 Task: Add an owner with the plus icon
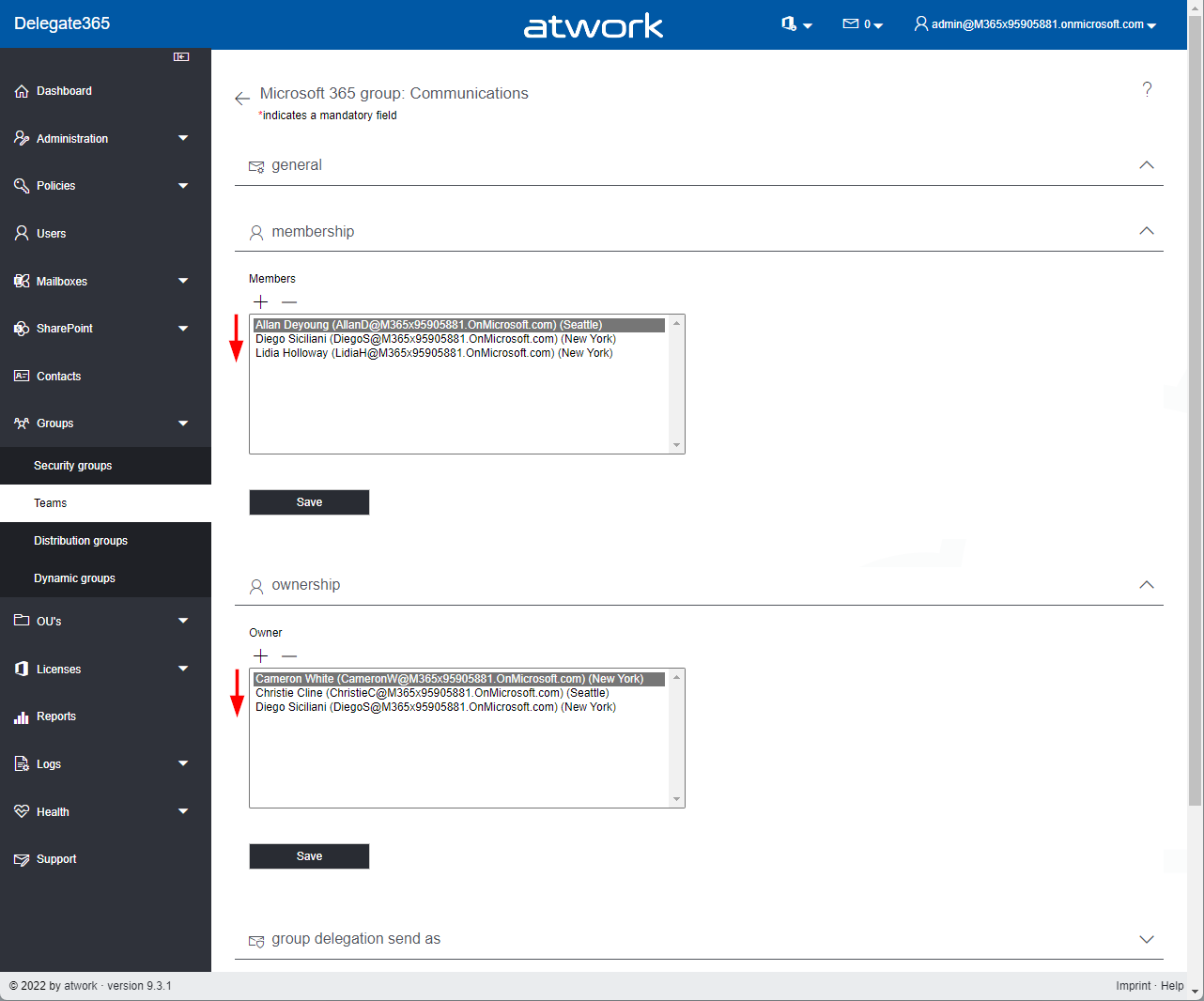click(261, 655)
